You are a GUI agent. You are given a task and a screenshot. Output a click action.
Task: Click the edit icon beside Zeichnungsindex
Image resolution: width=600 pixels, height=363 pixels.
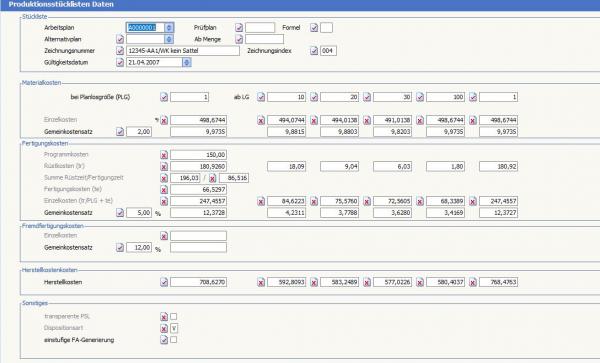[x=314, y=50]
